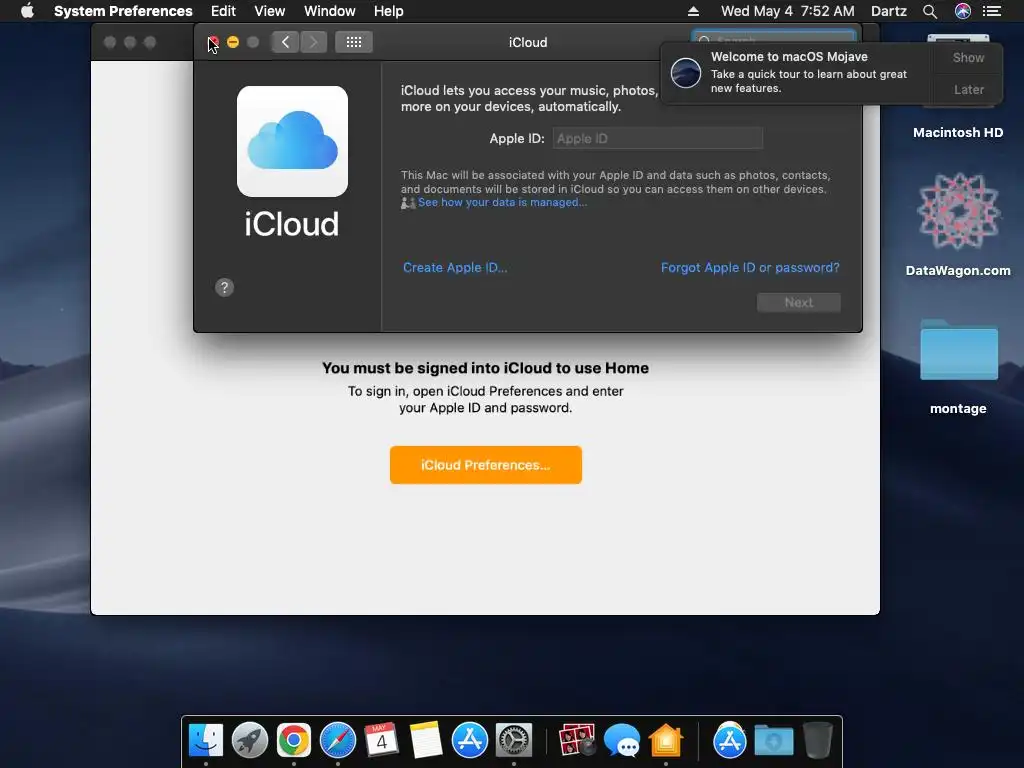
Task: Click Forgot Apple ID or password link
Action: [750, 268]
